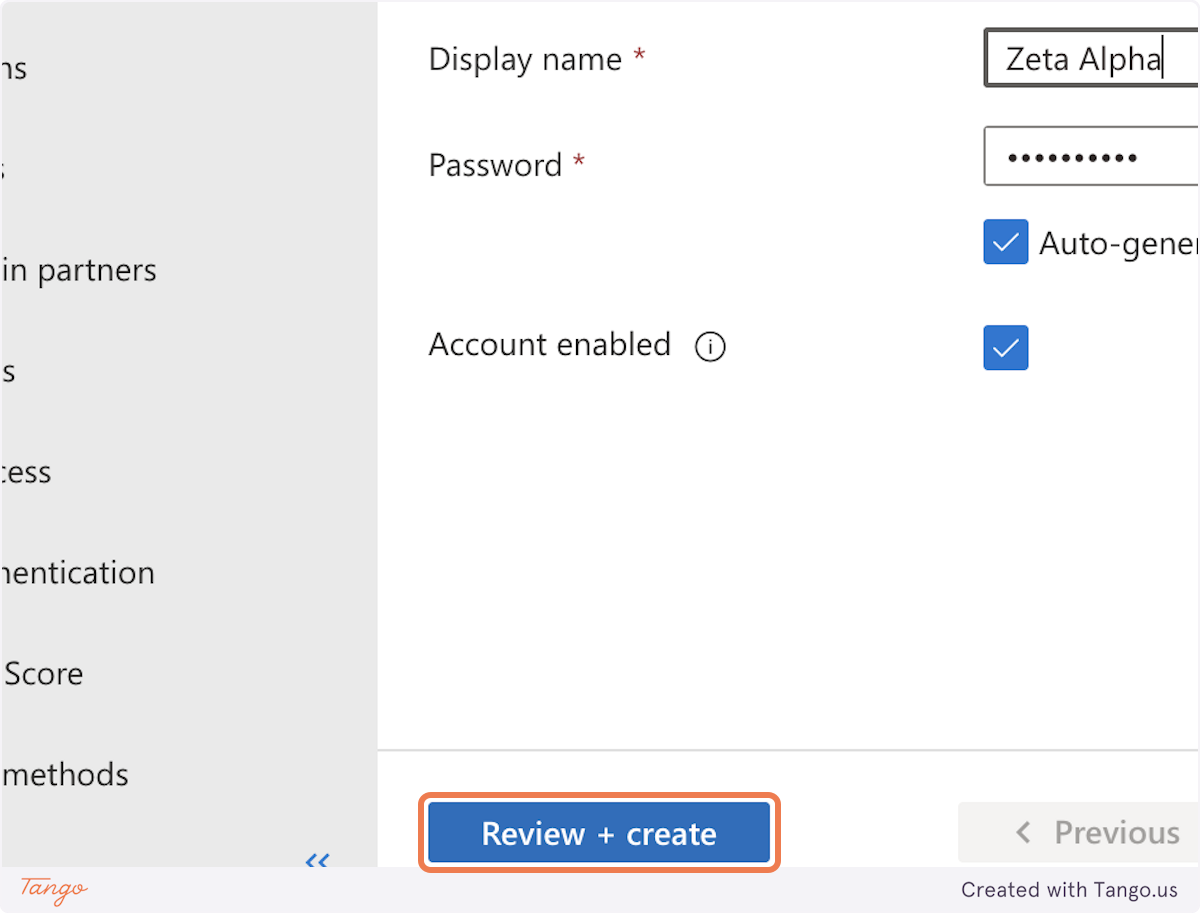
Task: Open the Created with Tango.us link
Action: pos(1068,890)
